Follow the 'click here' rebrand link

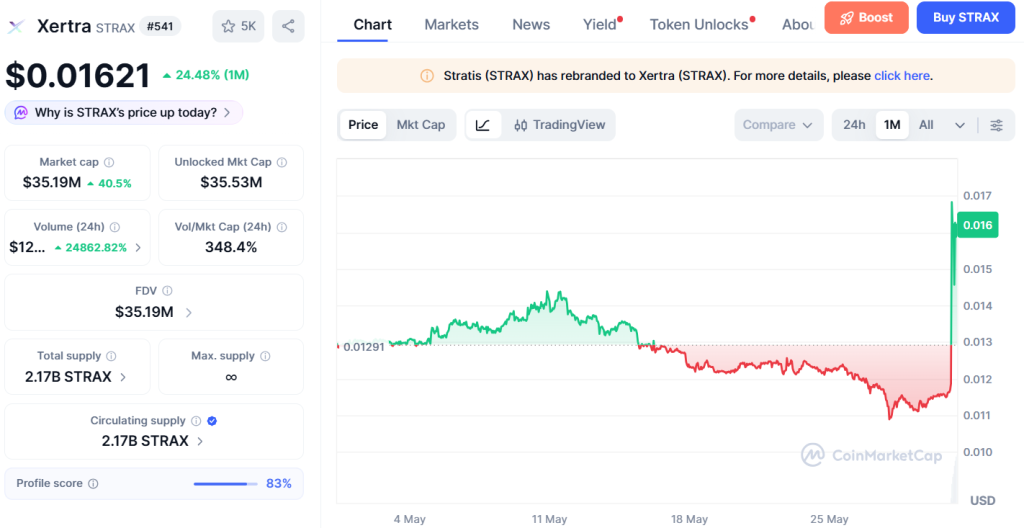(x=902, y=76)
